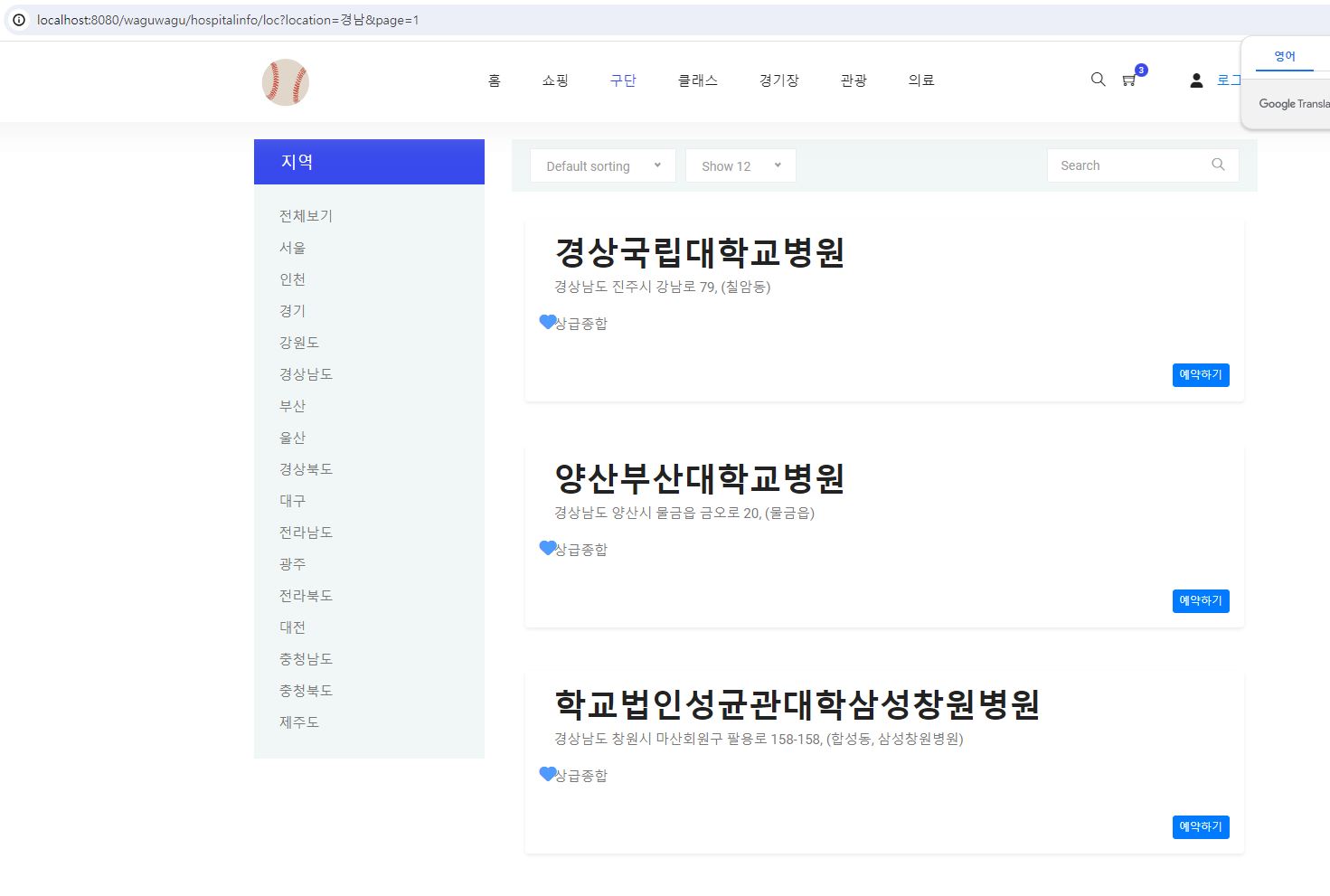Open the header search magnifier icon

coord(1098,80)
